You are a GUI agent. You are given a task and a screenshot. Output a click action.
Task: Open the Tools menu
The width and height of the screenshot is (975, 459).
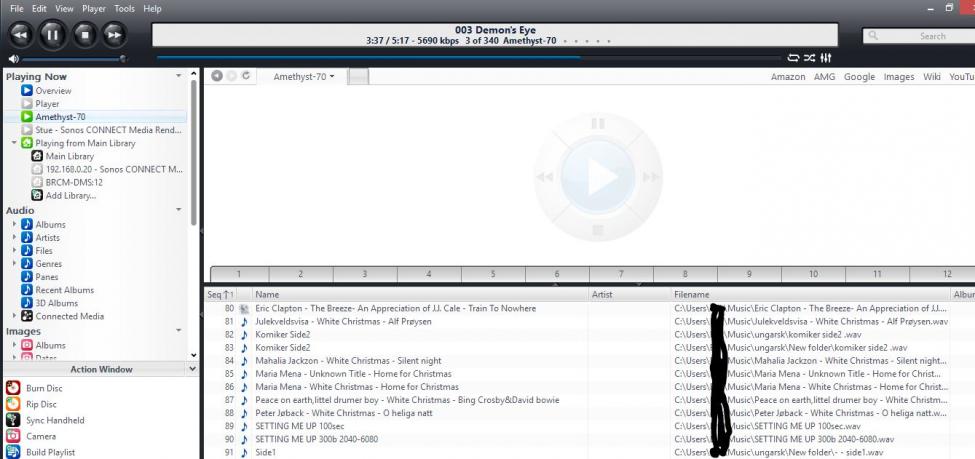point(124,9)
